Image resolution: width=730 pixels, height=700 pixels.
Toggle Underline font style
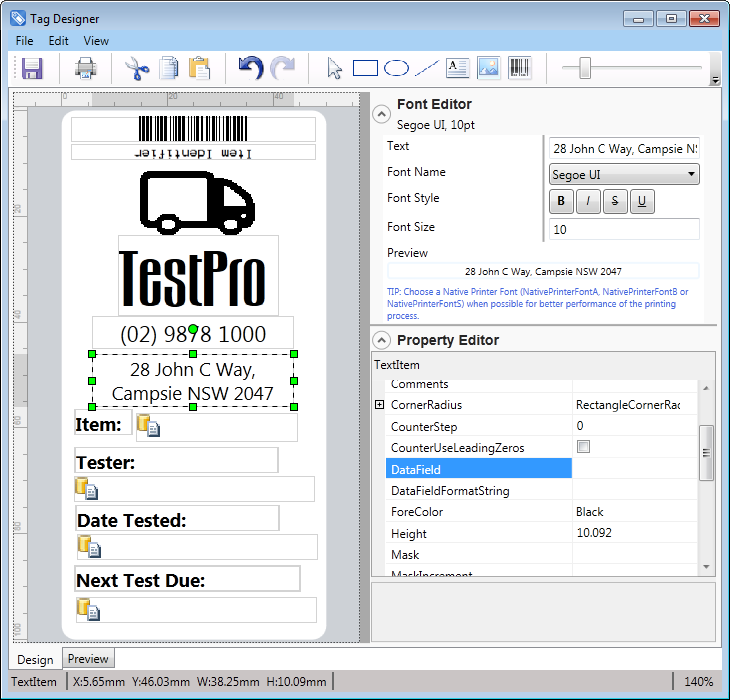641,201
